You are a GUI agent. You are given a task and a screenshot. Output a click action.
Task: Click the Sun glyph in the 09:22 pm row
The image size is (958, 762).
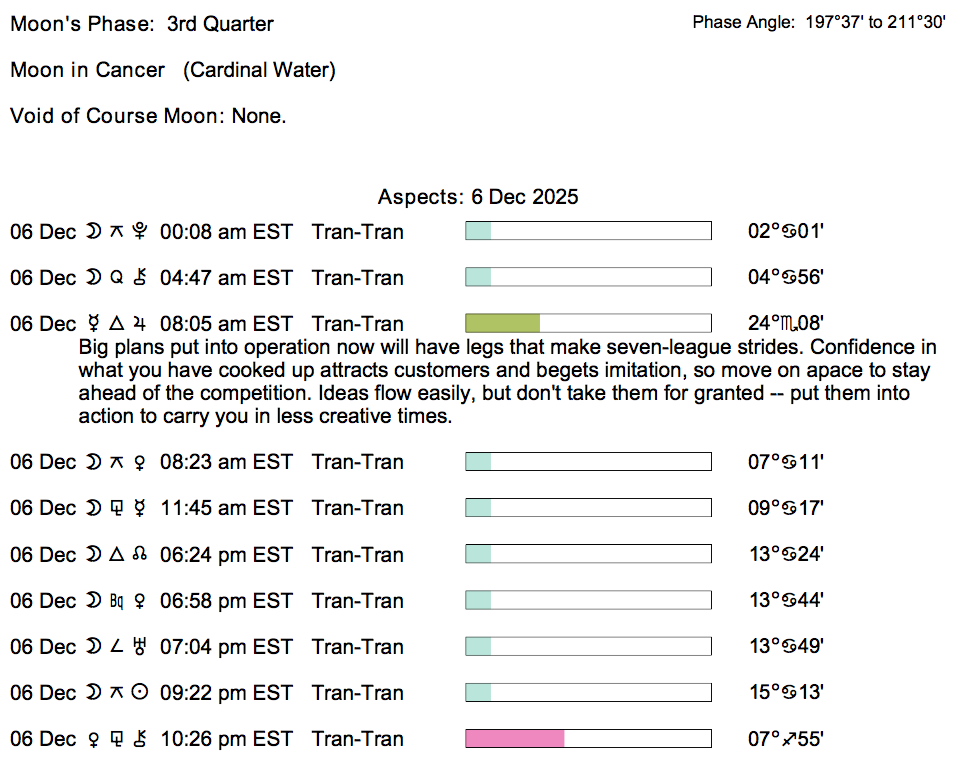point(141,693)
